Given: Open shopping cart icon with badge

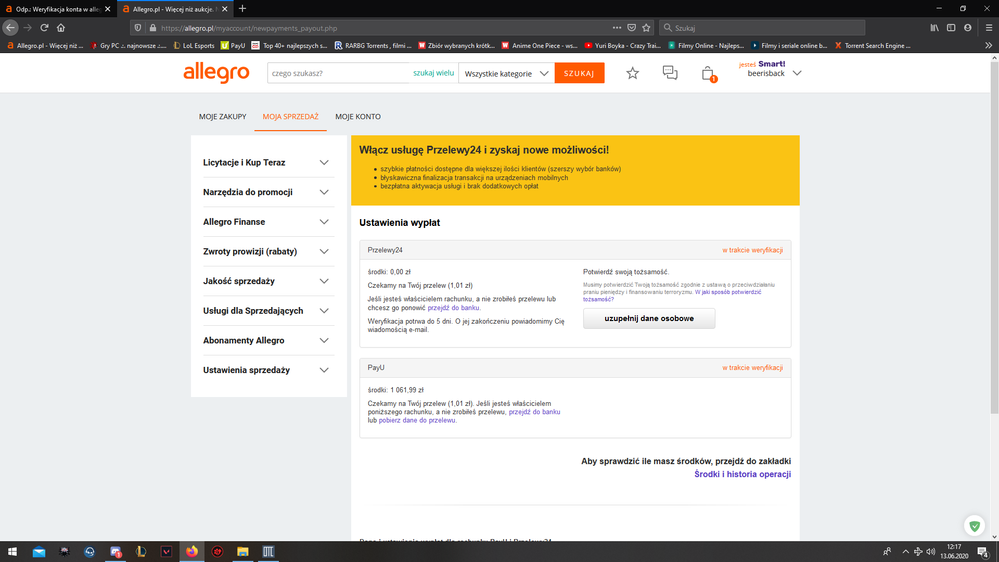Looking at the screenshot, I should coord(708,74).
